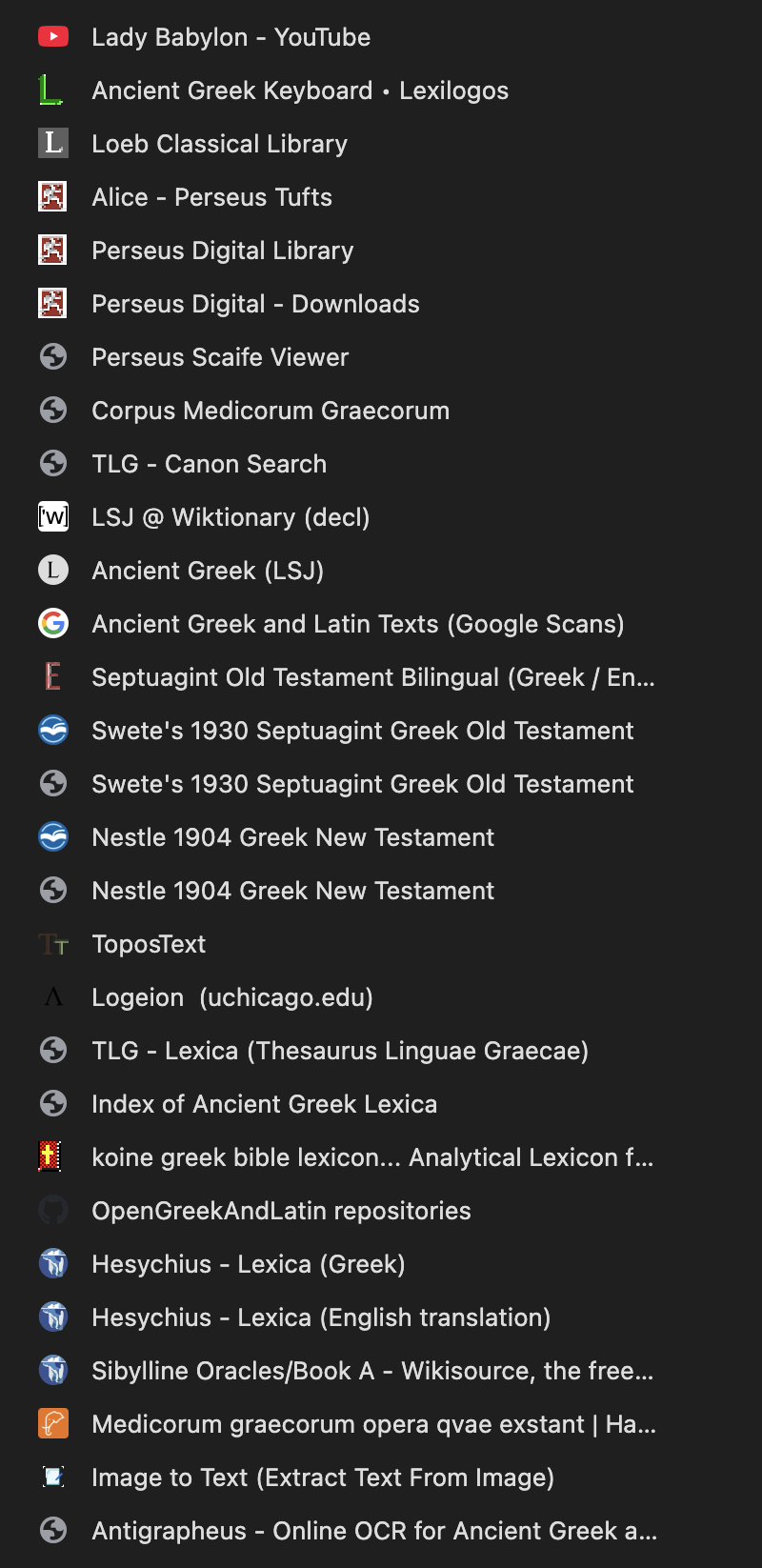Open Index of Ancient Greek Lexica
This screenshot has width=762, height=1568.
[x=264, y=1104]
